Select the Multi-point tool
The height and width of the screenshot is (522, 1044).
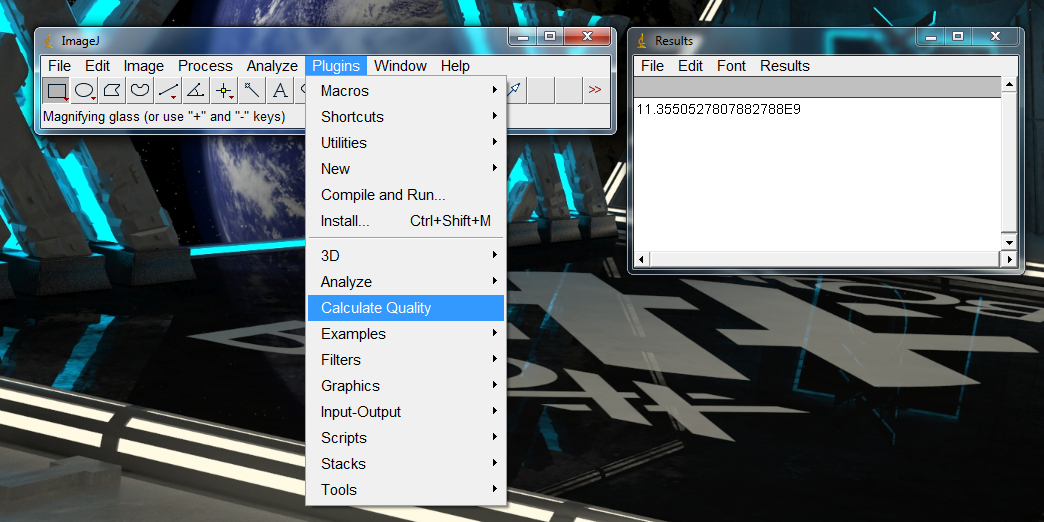[x=224, y=90]
